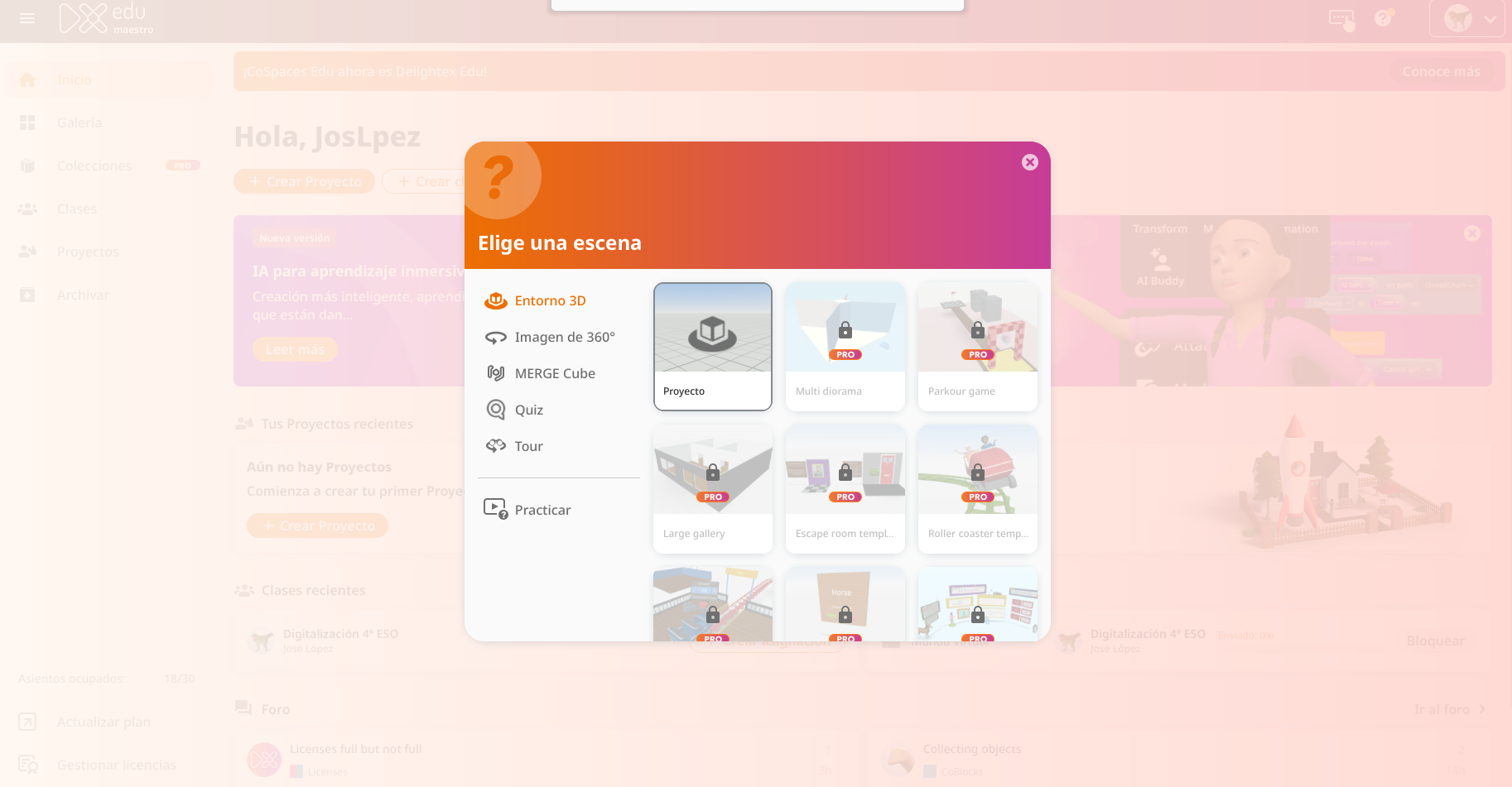
Task: Click the help question mark icon
Action: coord(1383,18)
